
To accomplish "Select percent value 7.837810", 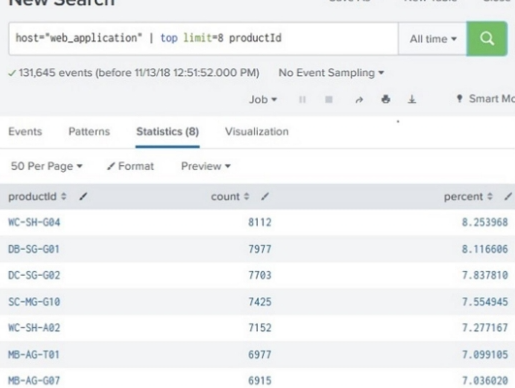I will (x=485, y=275).
